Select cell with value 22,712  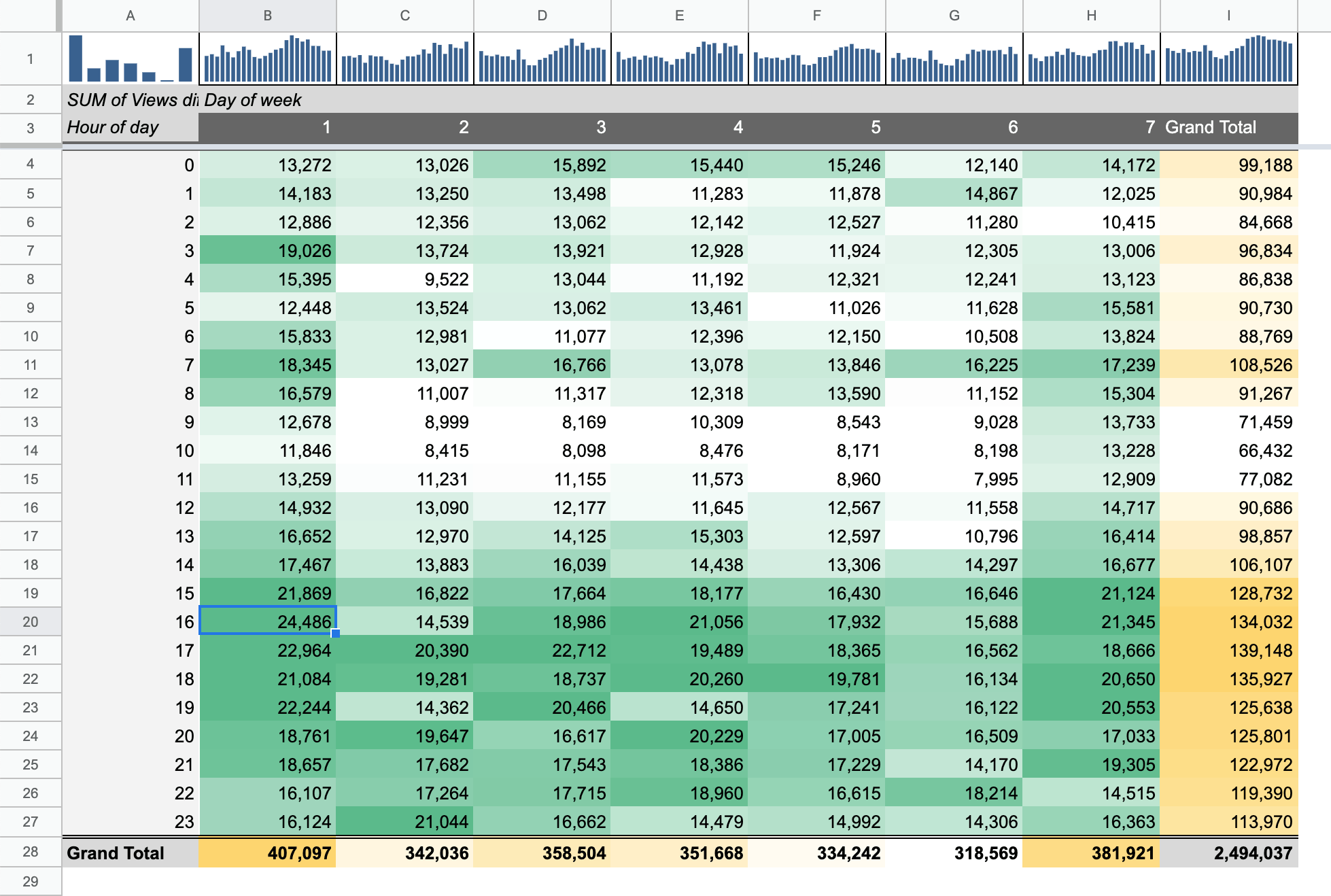(542, 650)
